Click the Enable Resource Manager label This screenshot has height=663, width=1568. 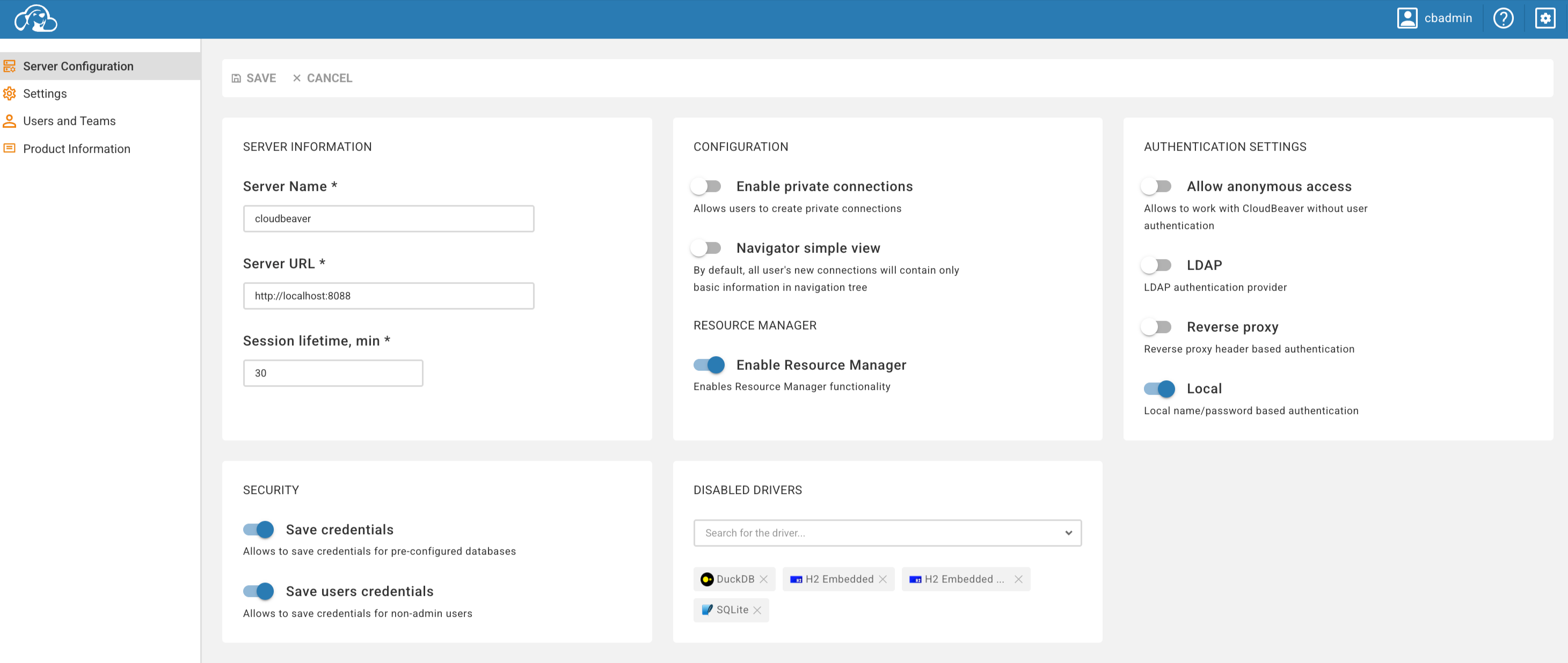(x=821, y=365)
